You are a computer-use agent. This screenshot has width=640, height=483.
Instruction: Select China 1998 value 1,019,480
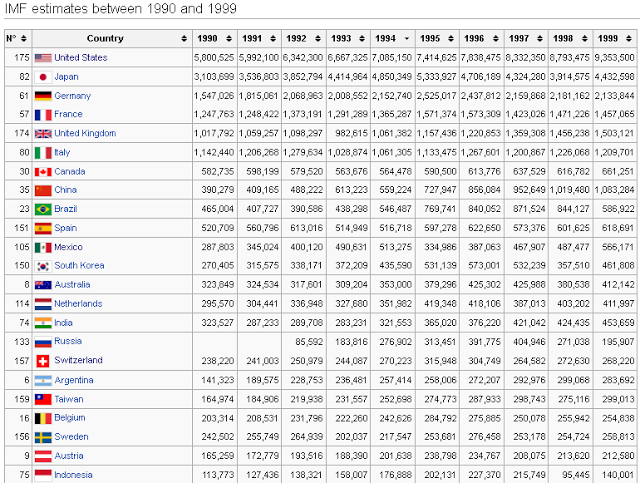click(x=569, y=190)
